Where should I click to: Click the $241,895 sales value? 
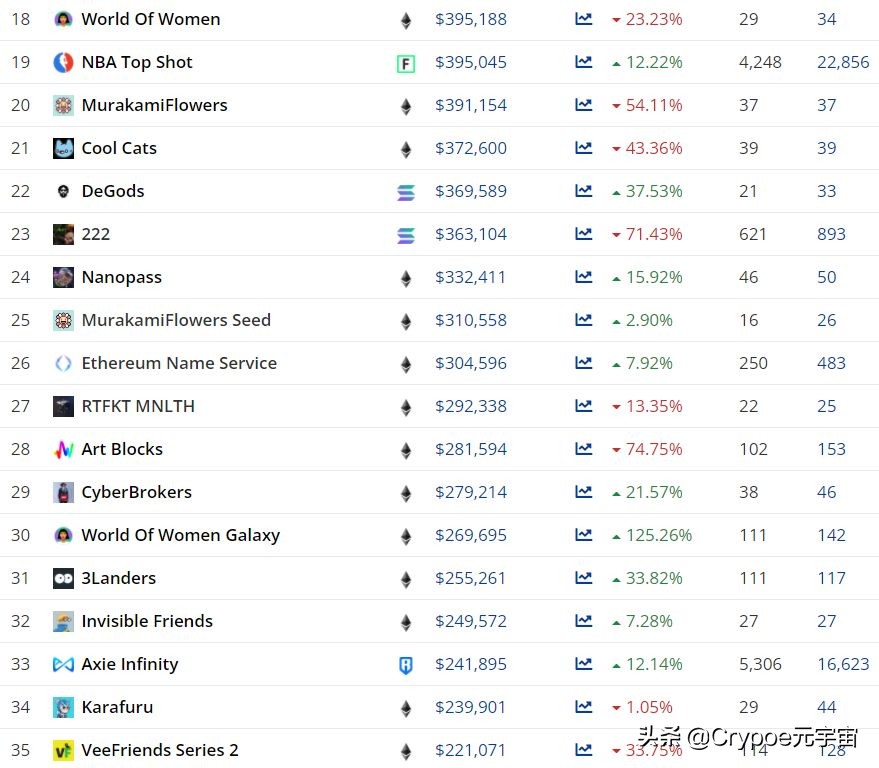[471, 664]
